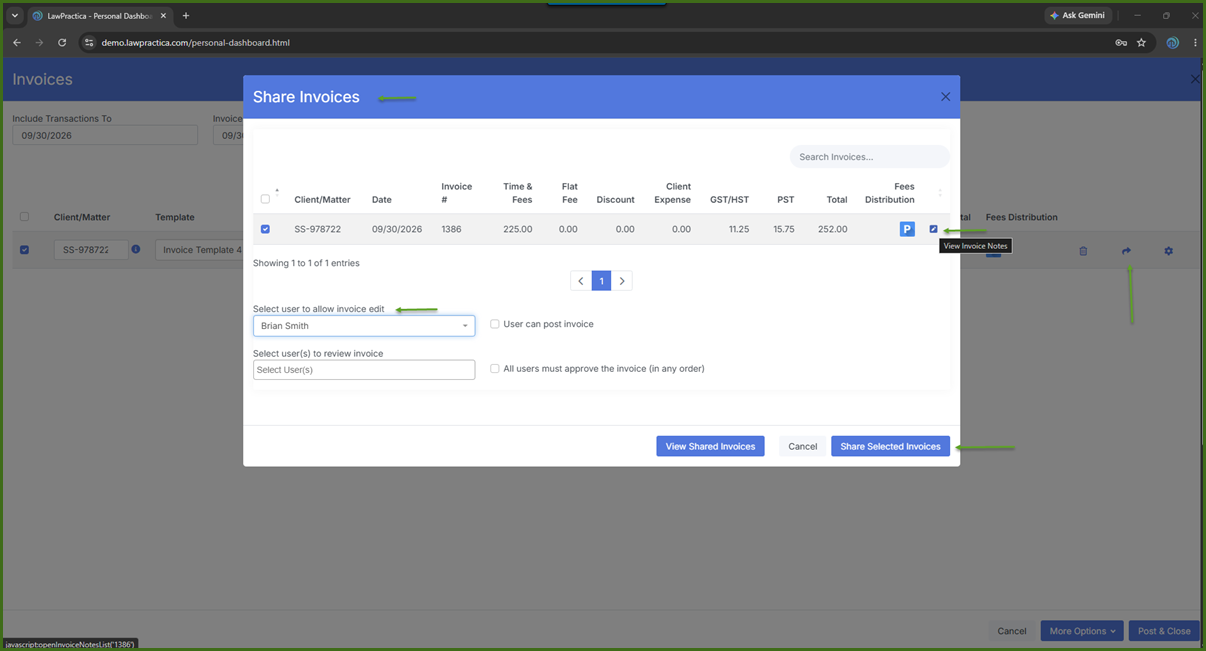Click the Include Transactions To date field

(105, 135)
